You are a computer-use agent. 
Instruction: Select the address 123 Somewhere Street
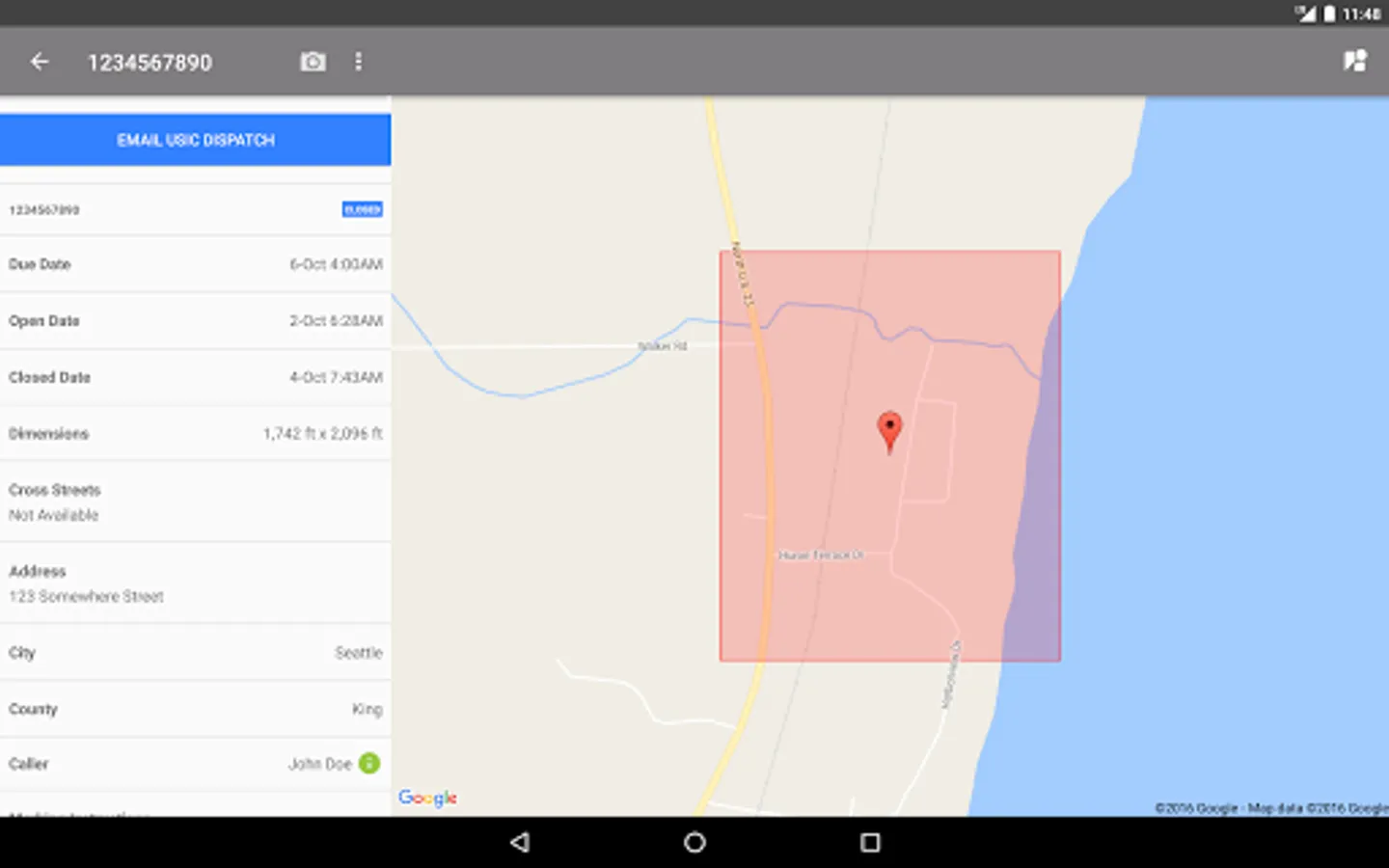tap(87, 597)
